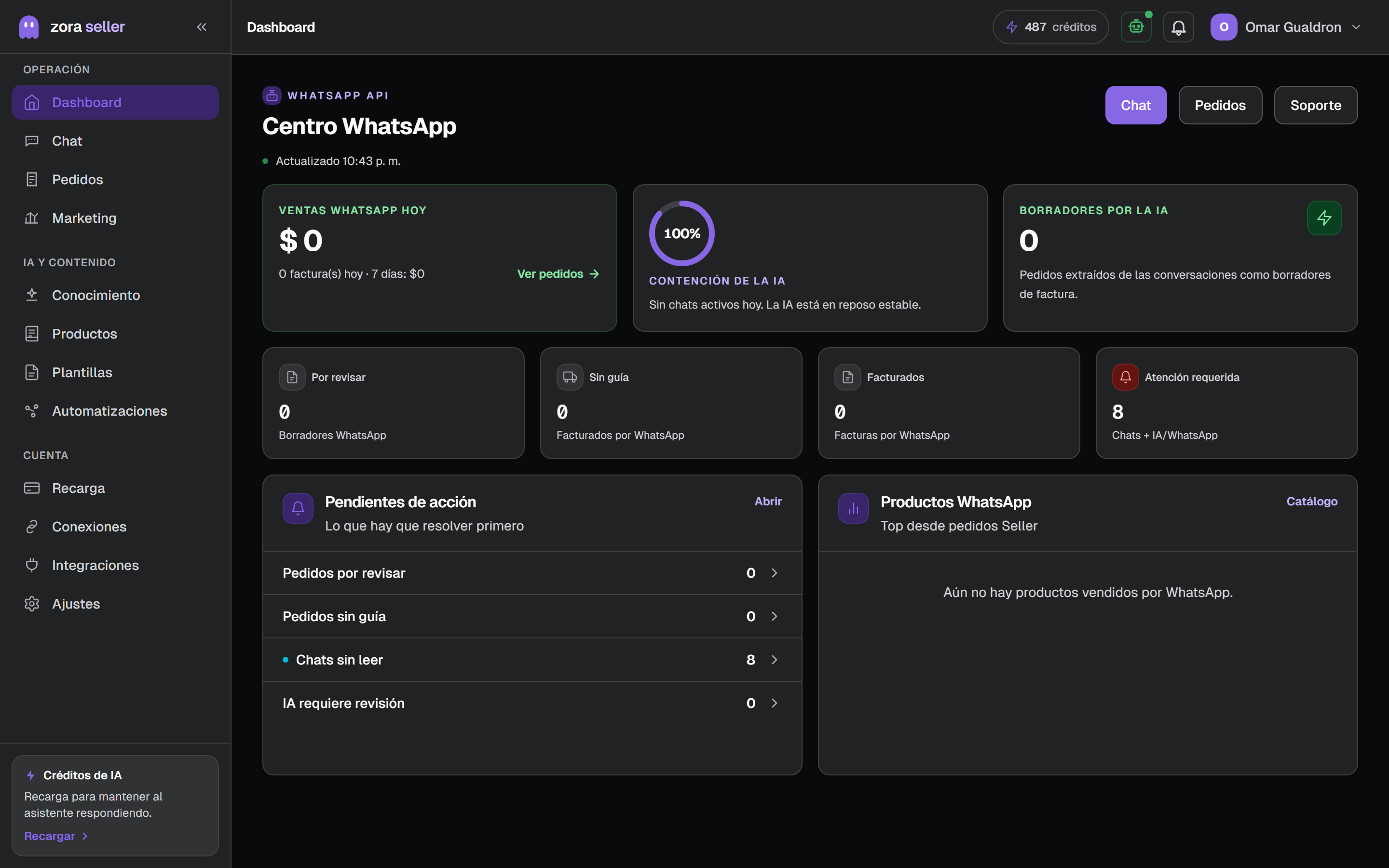Expand the Pedidos por revisar row chevron
The width and height of the screenshot is (1389, 868).
(x=774, y=573)
